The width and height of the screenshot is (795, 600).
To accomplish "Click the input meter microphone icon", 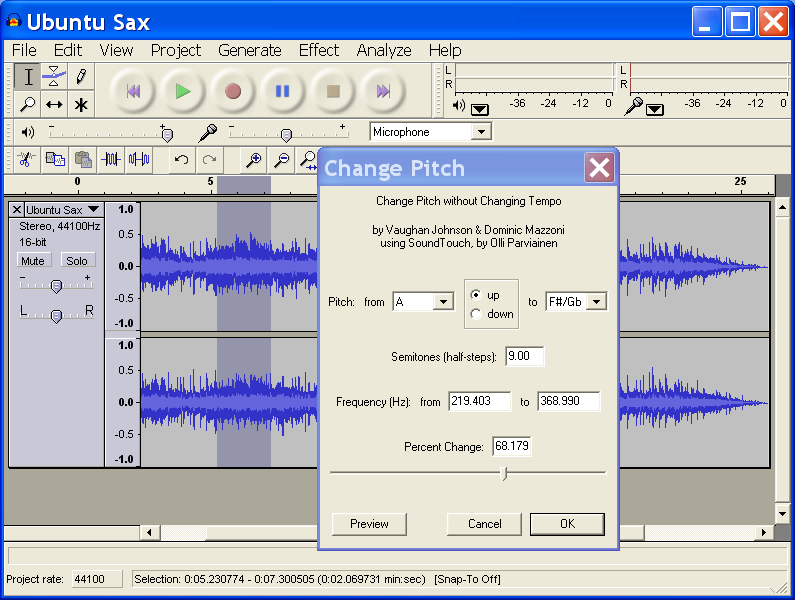I will pos(634,106).
